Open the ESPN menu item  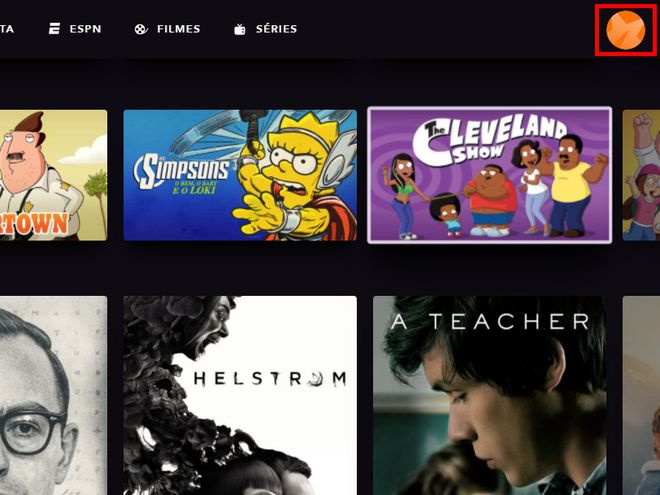(75, 29)
